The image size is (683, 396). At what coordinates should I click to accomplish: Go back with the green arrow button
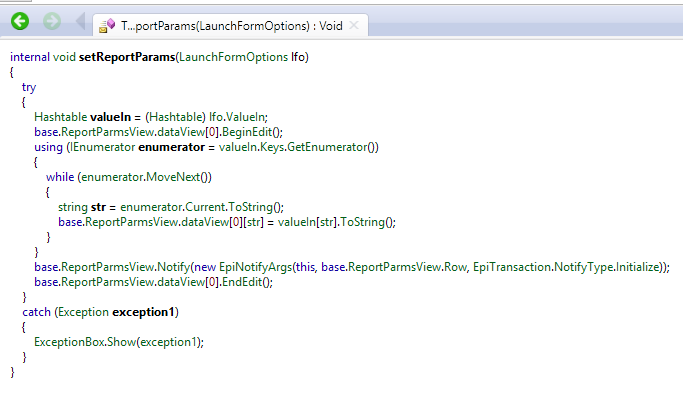click(20, 21)
